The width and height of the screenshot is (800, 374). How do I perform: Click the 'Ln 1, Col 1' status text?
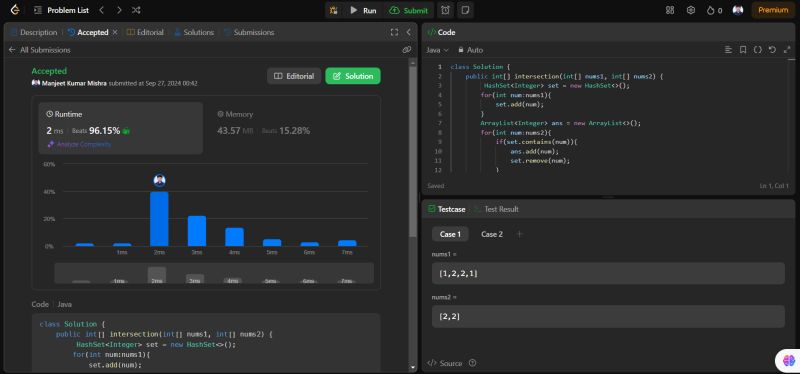774,186
